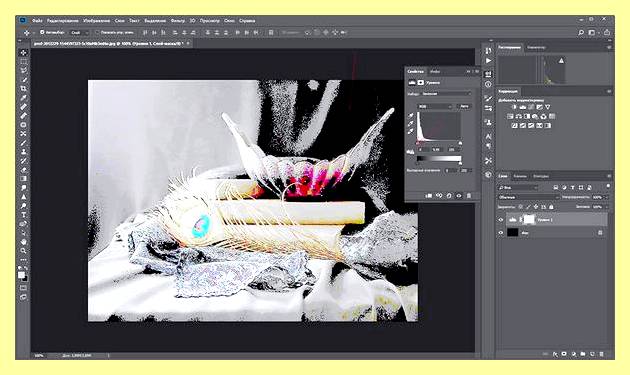Pick the white point eyedropper in Levels
This screenshot has width=630, height=375.
(411, 131)
